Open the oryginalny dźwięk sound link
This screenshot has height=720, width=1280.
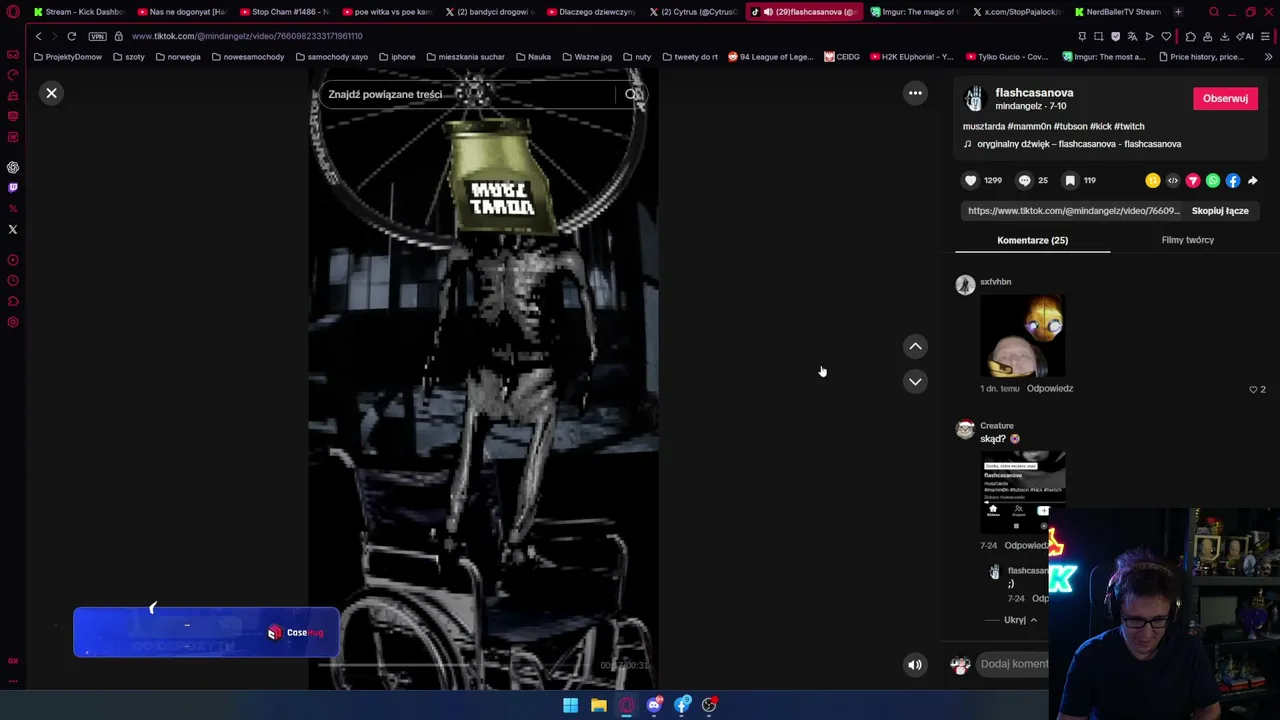[x=1079, y=144]
